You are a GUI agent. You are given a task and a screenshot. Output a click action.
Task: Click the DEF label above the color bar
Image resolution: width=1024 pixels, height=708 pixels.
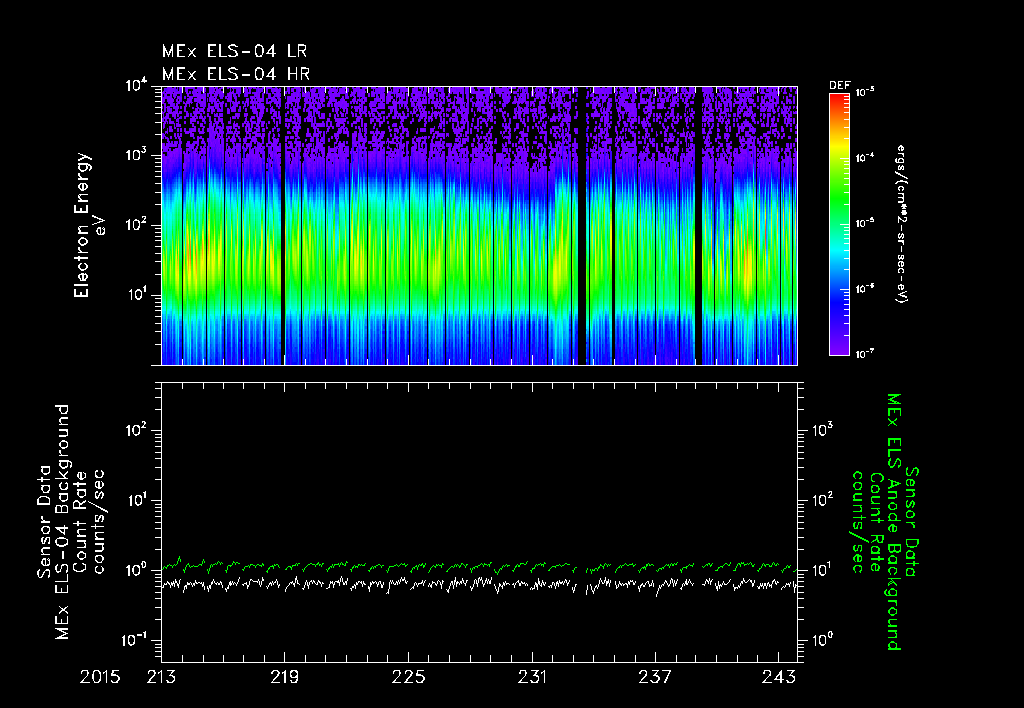pos(839,86)
